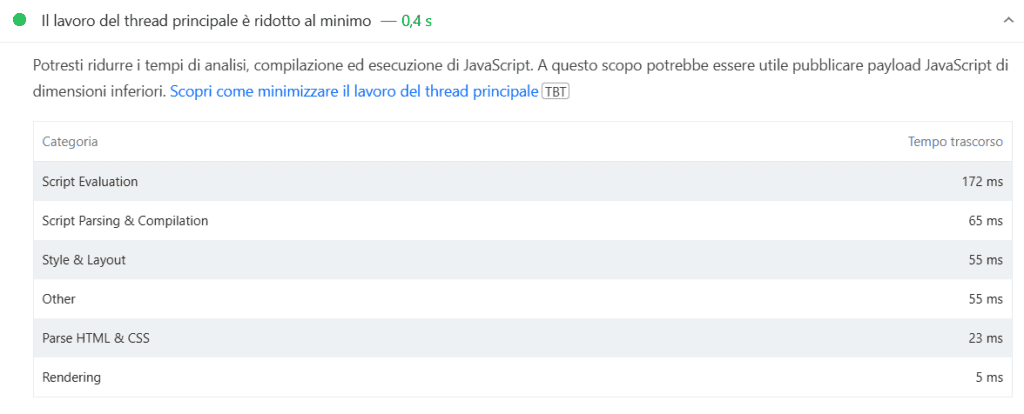Select 'Script Parsing & Compilation' row label
The width and height of the screenshot is (1024, 414).
[x=125, y=221]
